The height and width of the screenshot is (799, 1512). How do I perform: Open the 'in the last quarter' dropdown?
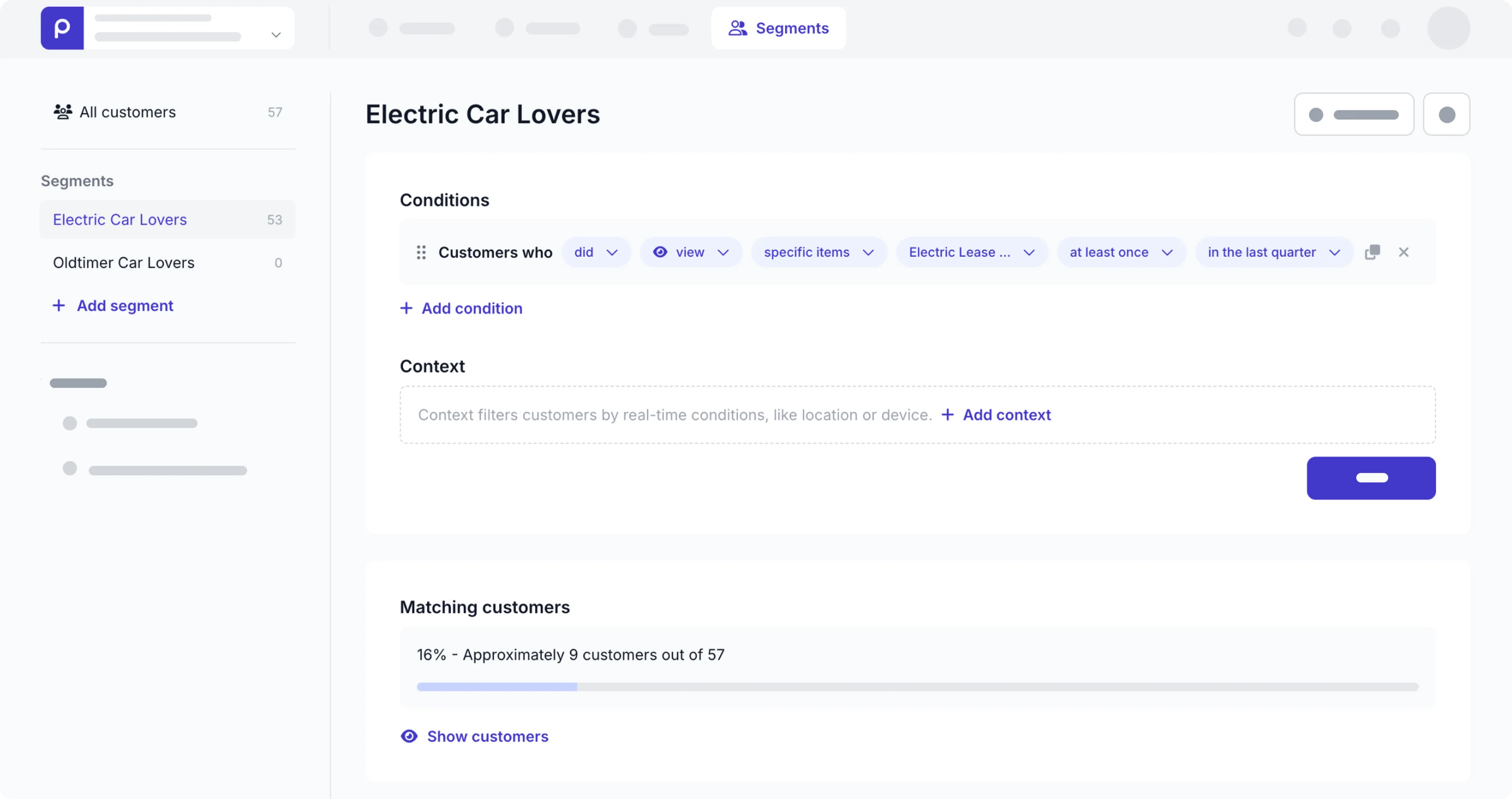click(x=1274, y=252)
